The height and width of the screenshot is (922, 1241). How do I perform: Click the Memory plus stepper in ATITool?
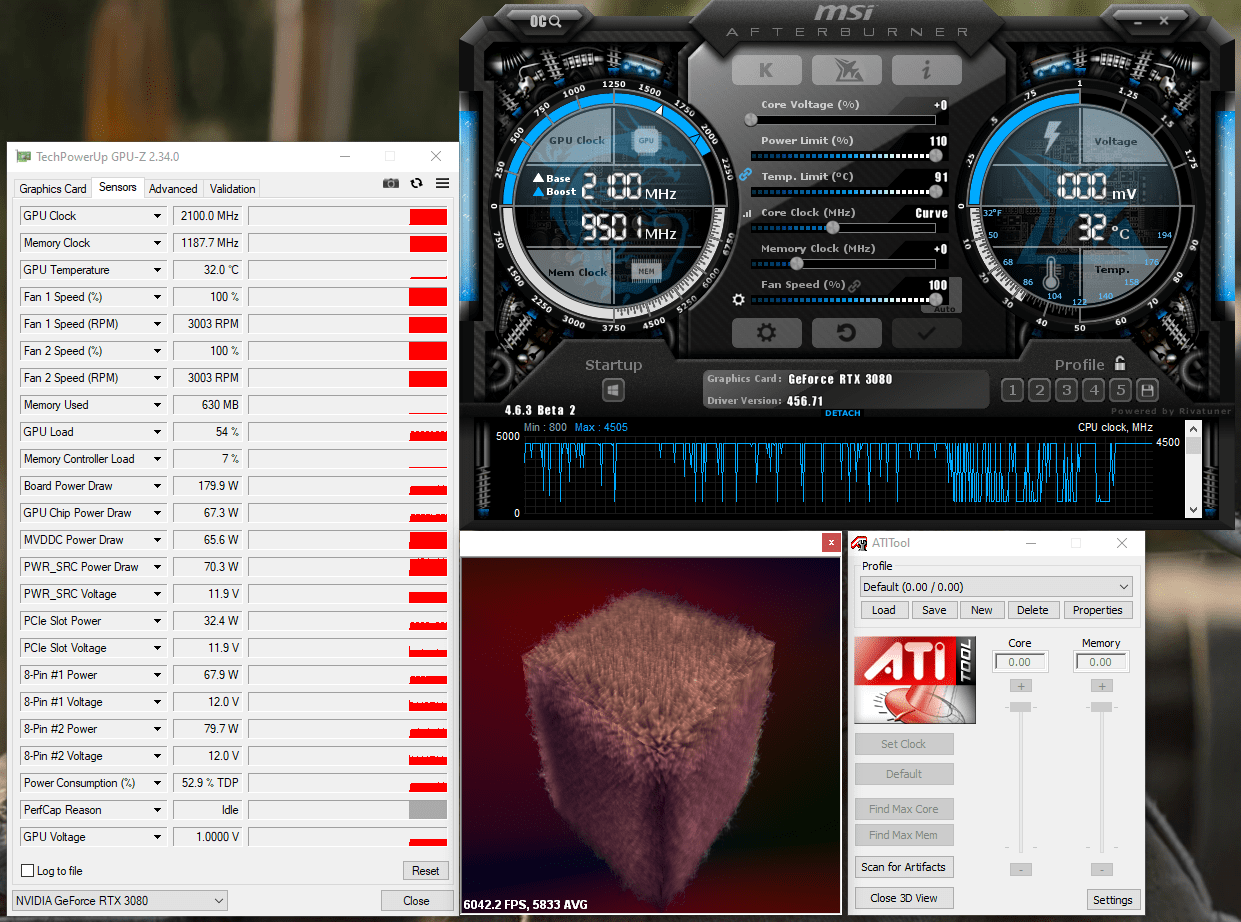(x=1101, y=686)
